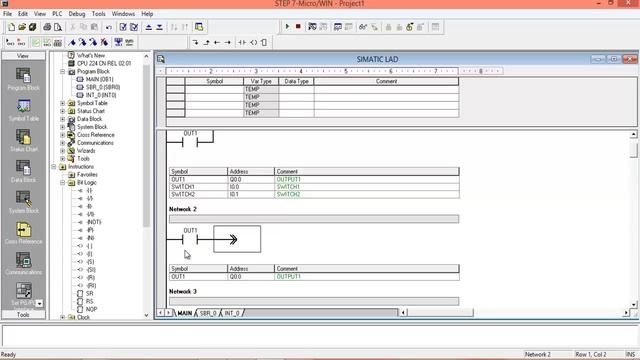The height and width of the screenshot is (360, 640).
Task: Select the NOP instruction in Bit Logic
Action: point(91,309)
